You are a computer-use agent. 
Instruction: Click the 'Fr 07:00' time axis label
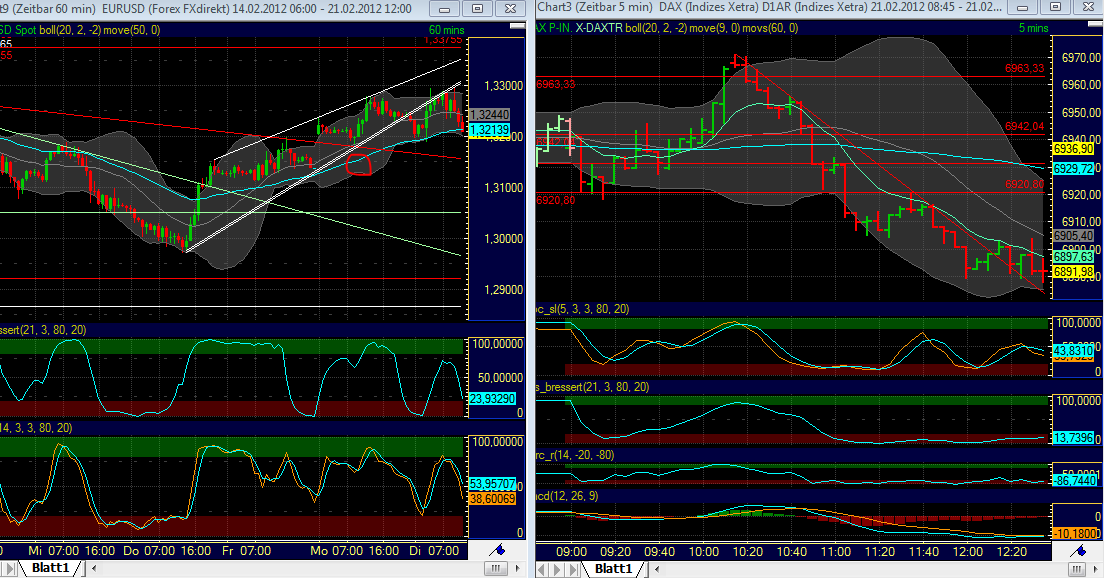(x=246, y=551)
